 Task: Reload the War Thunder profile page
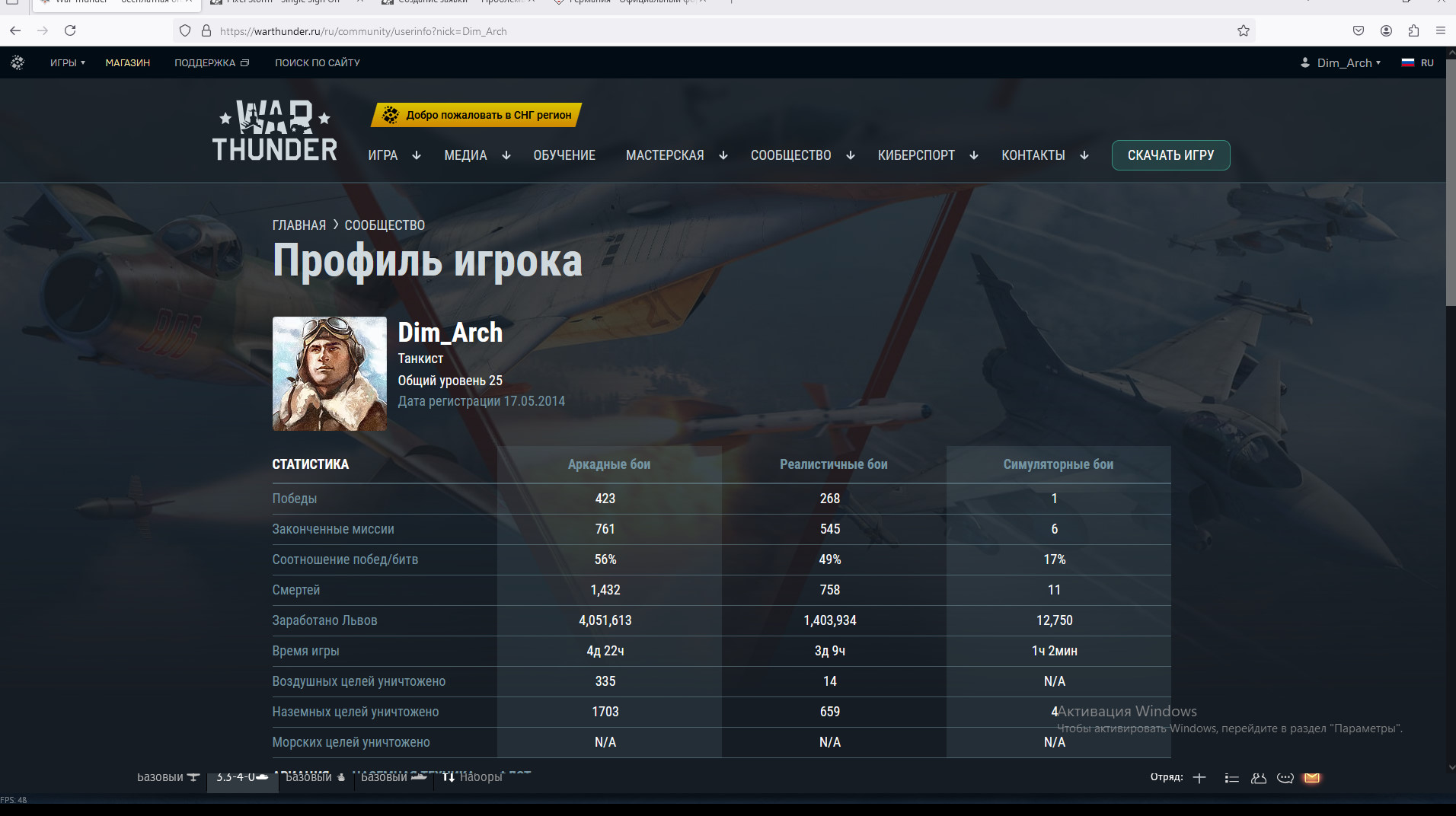pos(70,30)
